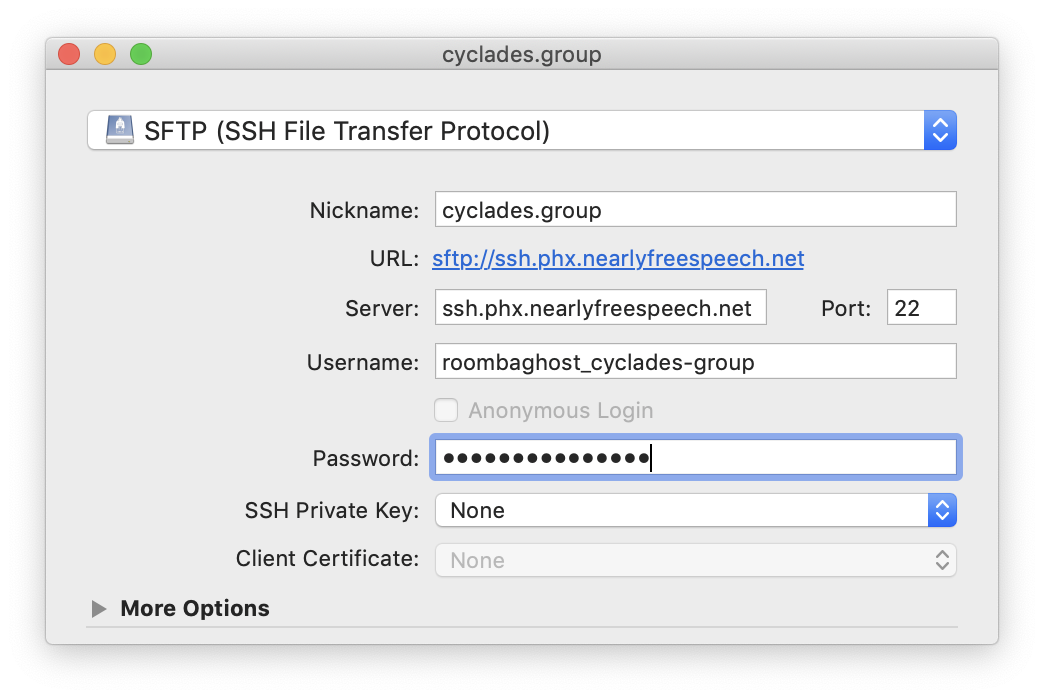Minimize the window with yellow button

click(x=105, y=54)
